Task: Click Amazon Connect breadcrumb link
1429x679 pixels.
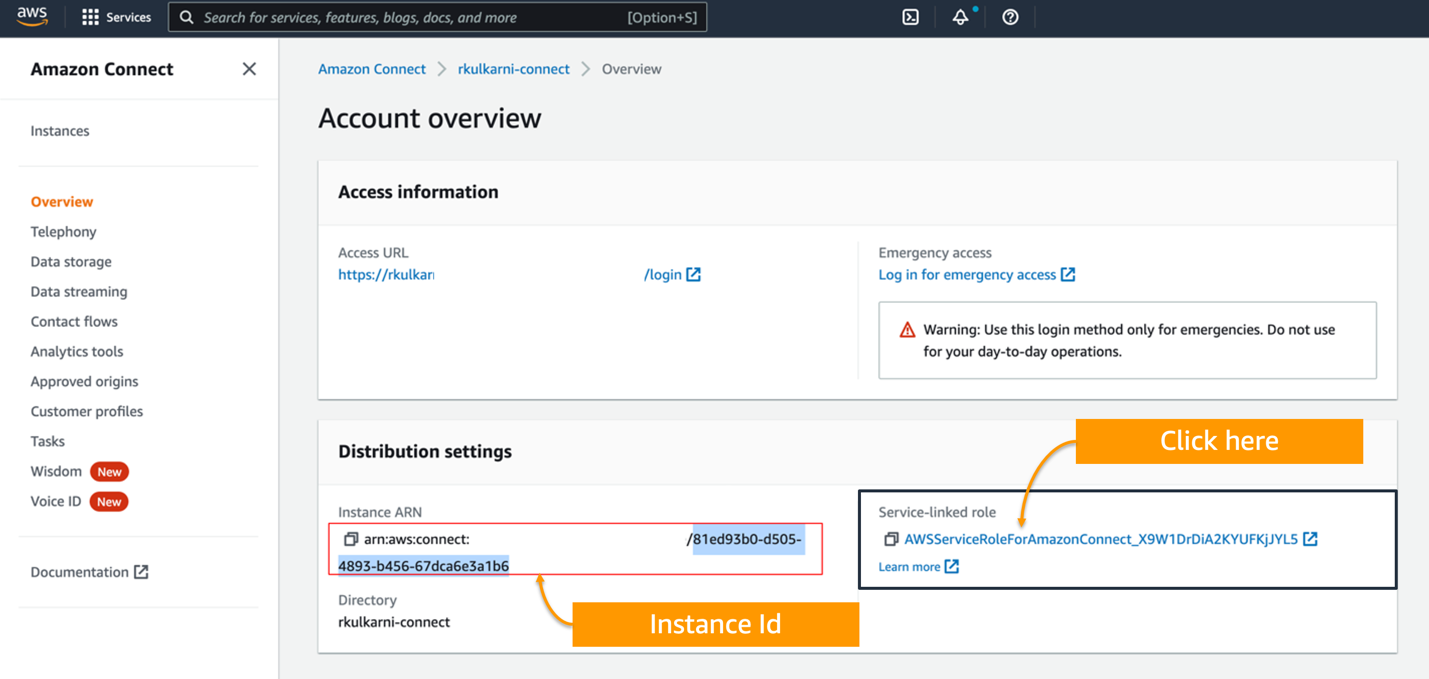Action: point(372,69)
